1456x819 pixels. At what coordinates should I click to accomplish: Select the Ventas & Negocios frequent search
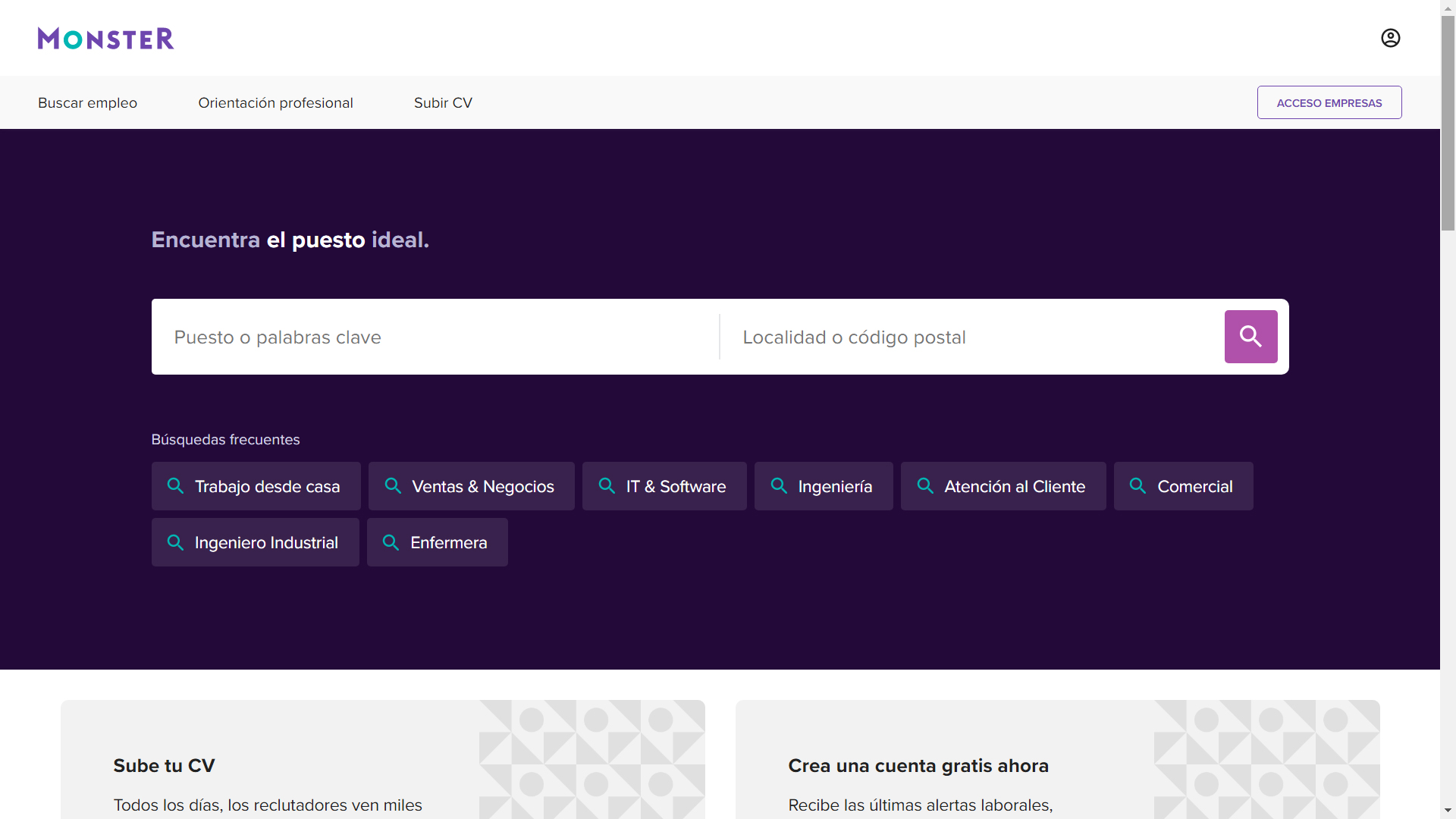point(471,486)
